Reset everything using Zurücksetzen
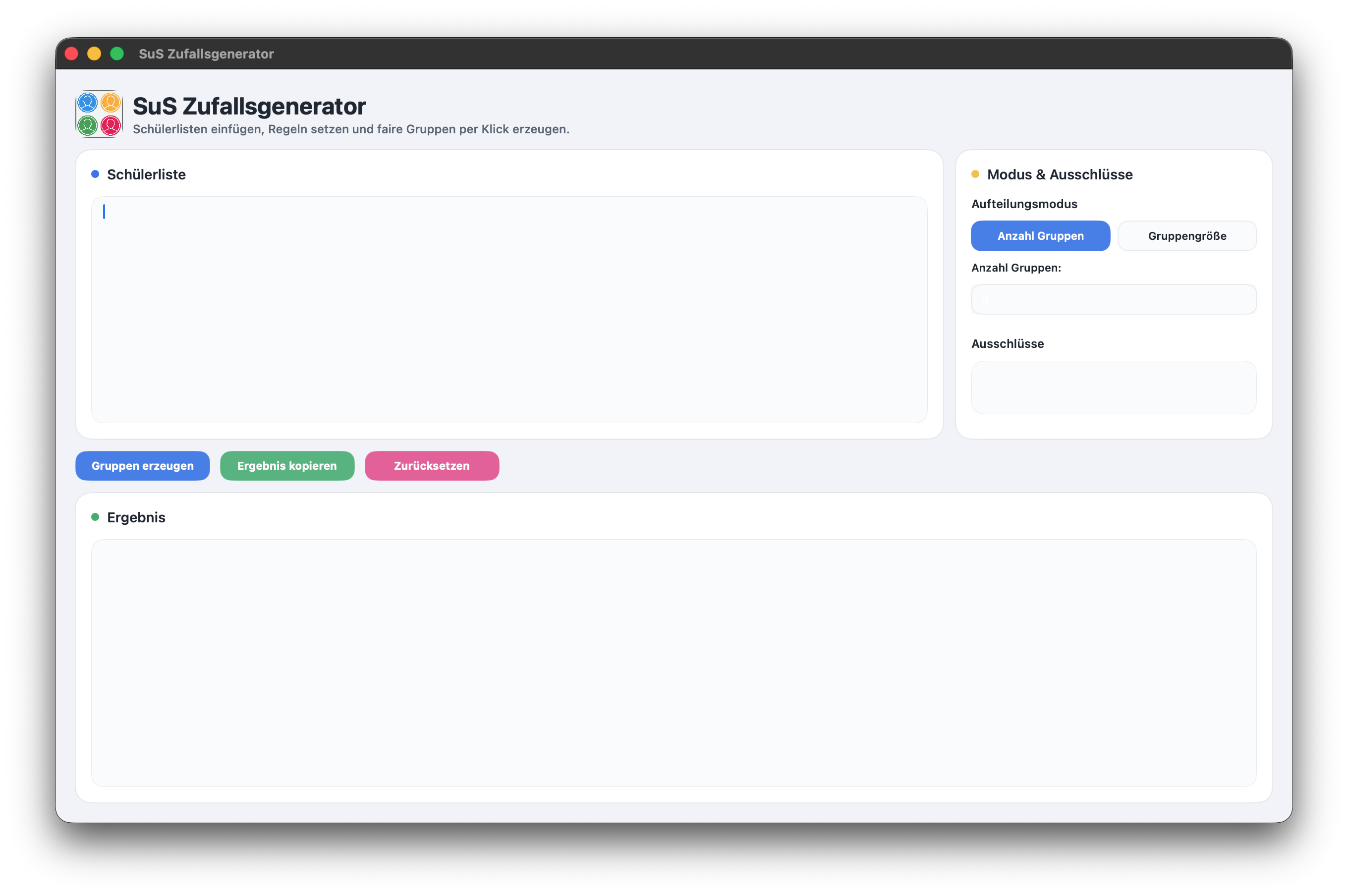1348x896 pixels. point(432,466)
